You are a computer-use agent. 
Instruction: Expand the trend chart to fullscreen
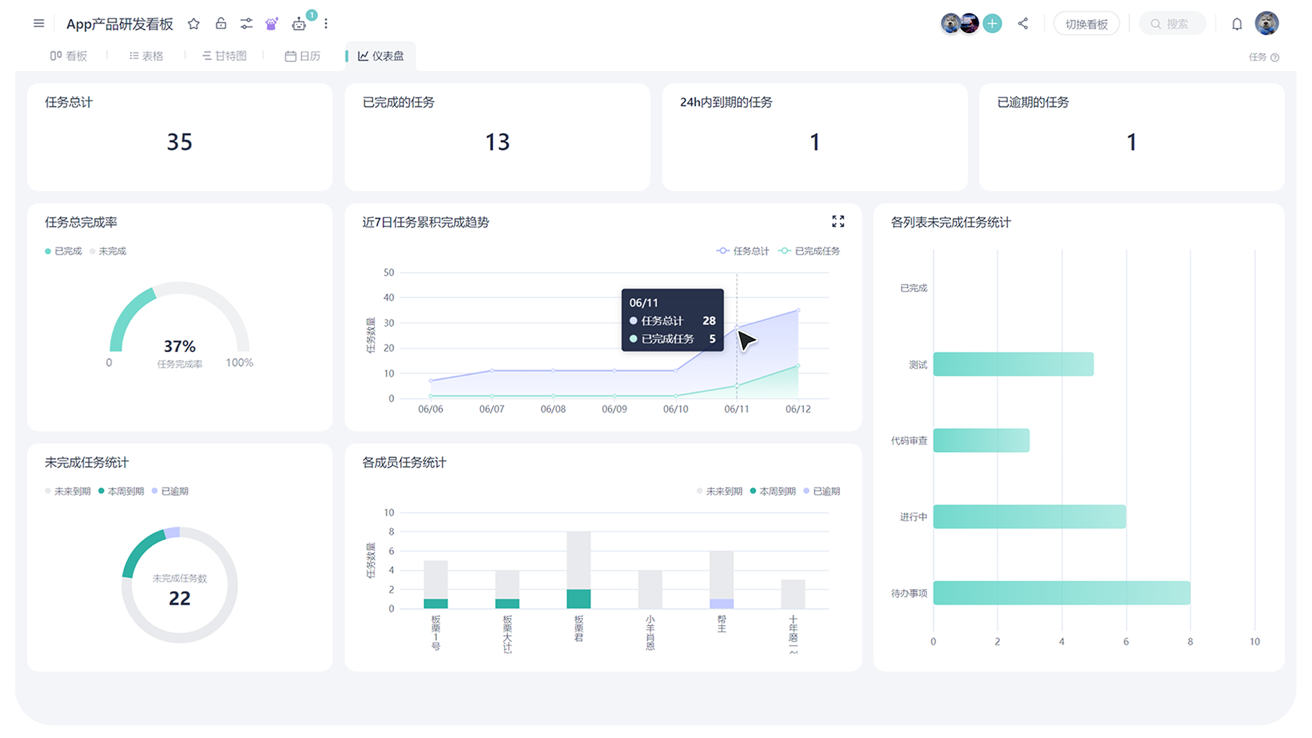(838, 221)
